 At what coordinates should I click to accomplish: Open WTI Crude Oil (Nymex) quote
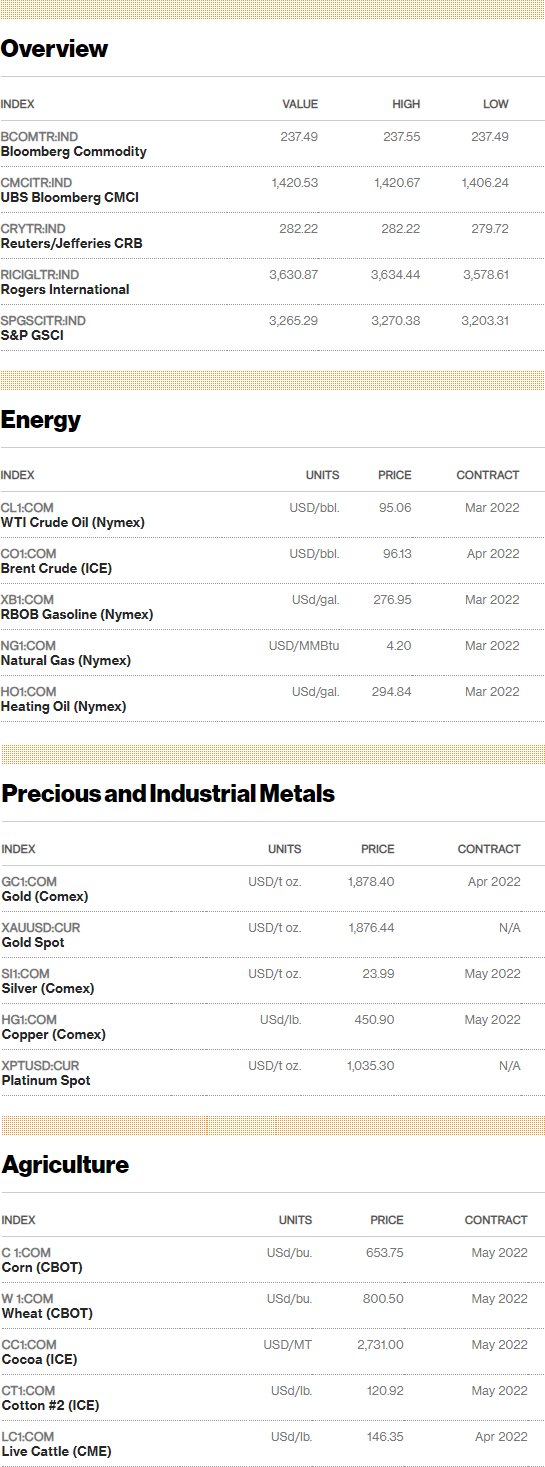(73, 523)
